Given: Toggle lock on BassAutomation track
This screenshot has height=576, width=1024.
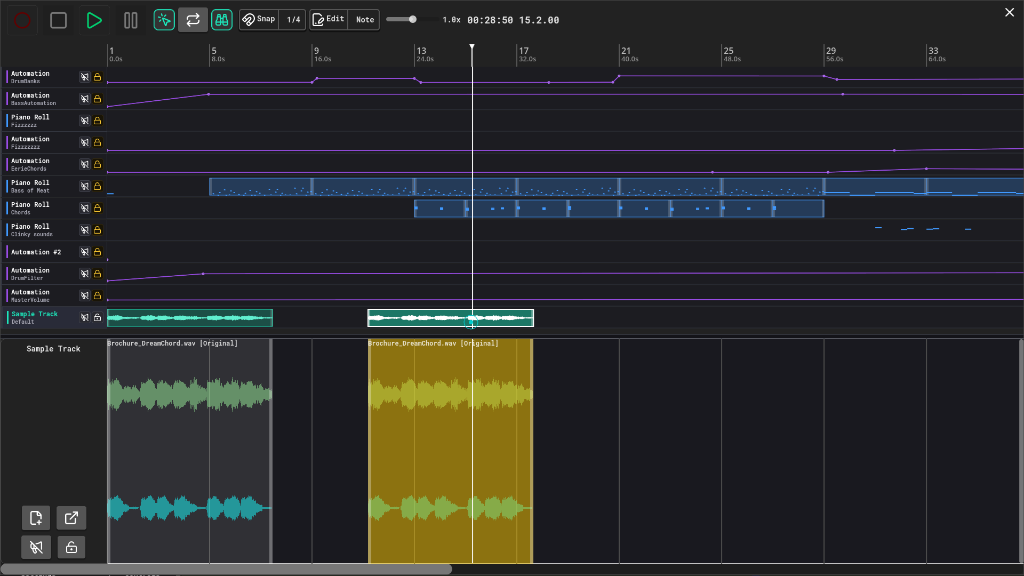Looking at the screenshot, I should point(97,99).
